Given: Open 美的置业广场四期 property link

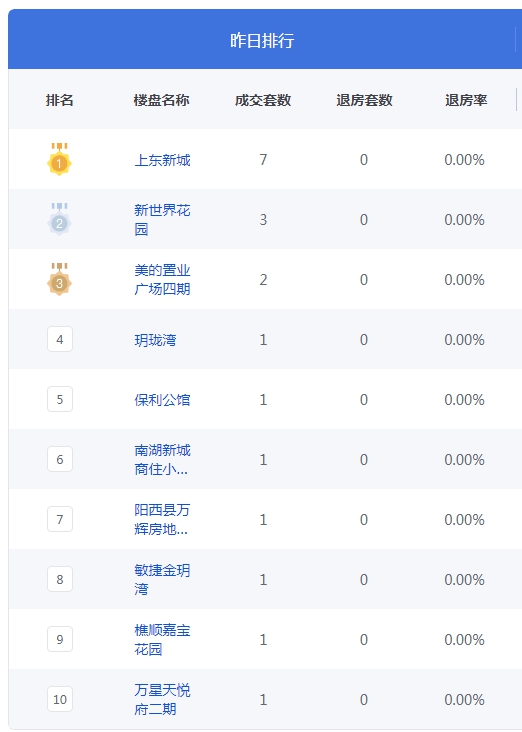Looking at the screenshot, I should pos(162,279).
